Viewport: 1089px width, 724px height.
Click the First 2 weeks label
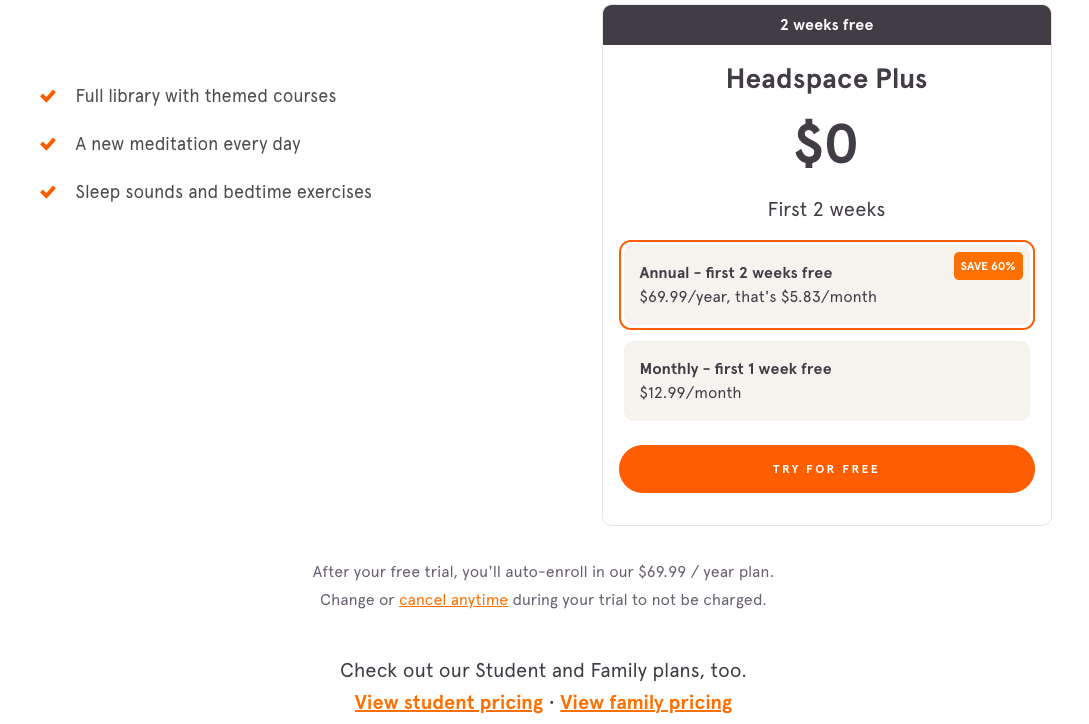coord(826,210)
